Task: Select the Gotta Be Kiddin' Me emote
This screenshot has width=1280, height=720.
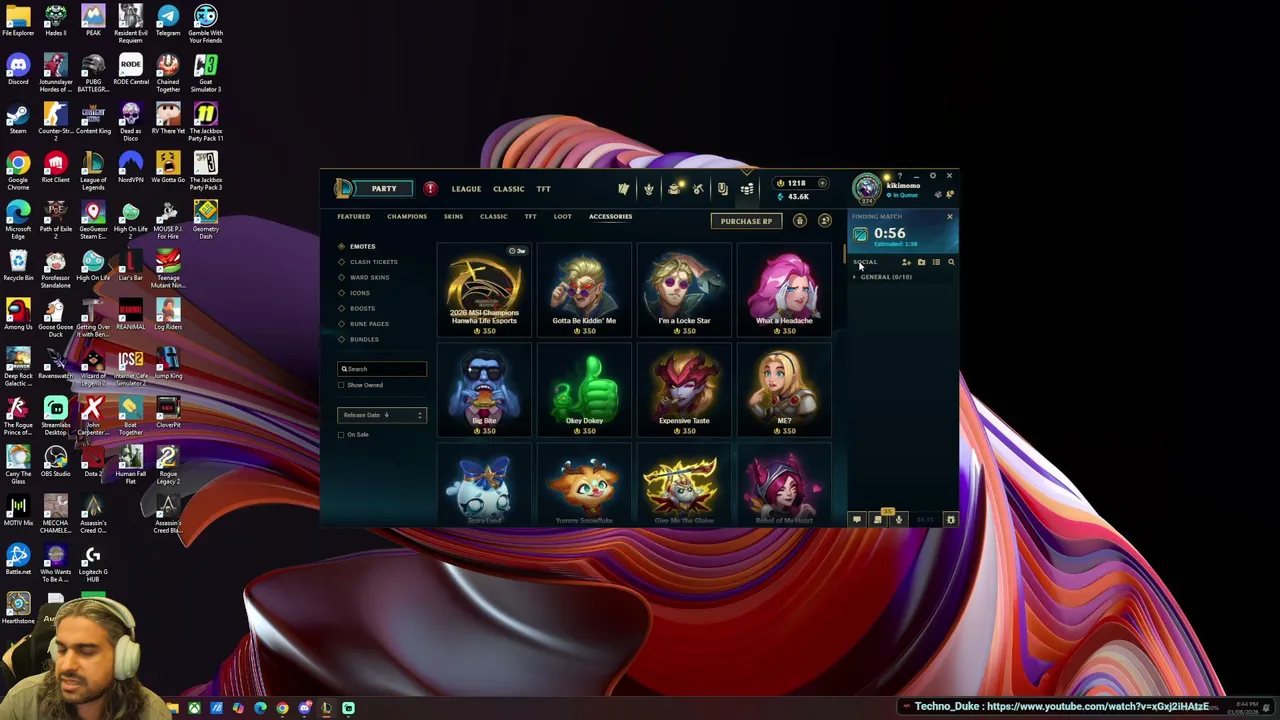Action: click(584, 292)
